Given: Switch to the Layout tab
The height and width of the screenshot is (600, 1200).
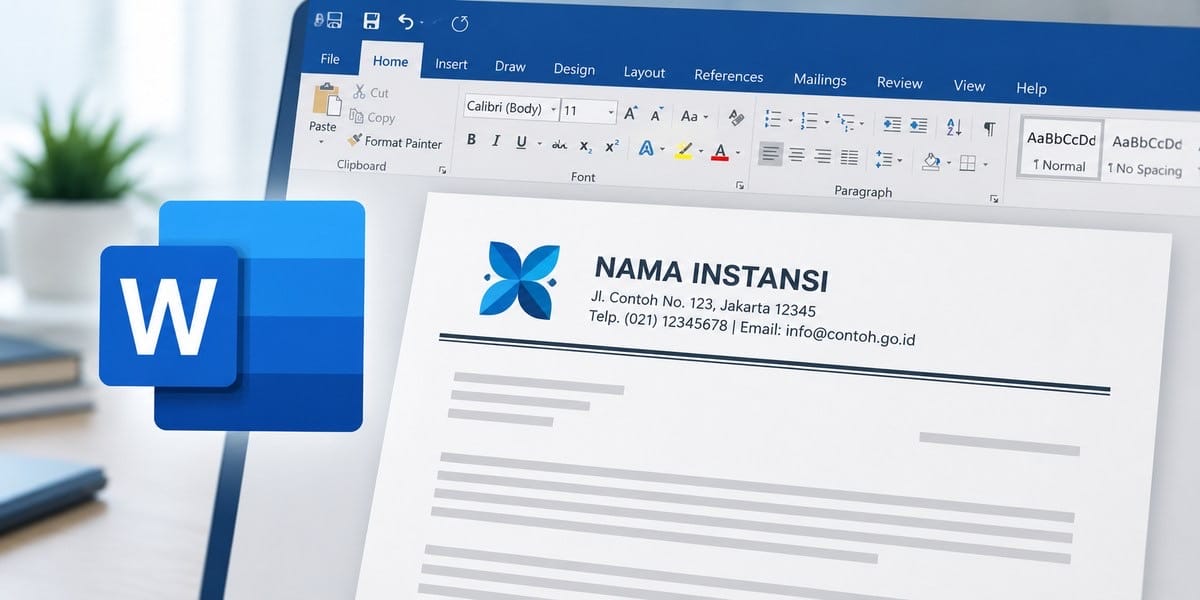Looking at the screenshot, I should 644,72.
